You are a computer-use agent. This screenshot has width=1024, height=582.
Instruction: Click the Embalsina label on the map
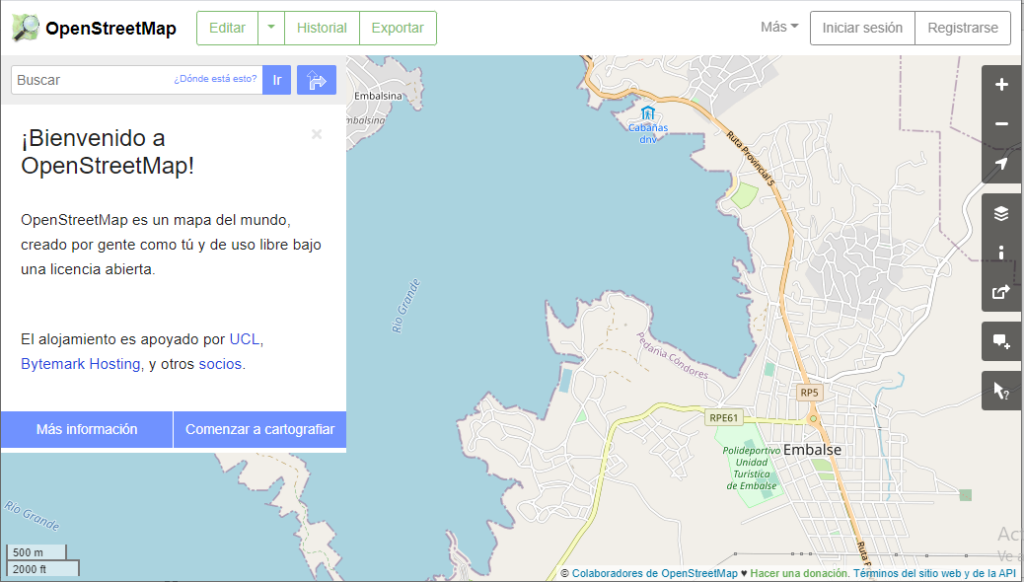[x=378, y=96]
